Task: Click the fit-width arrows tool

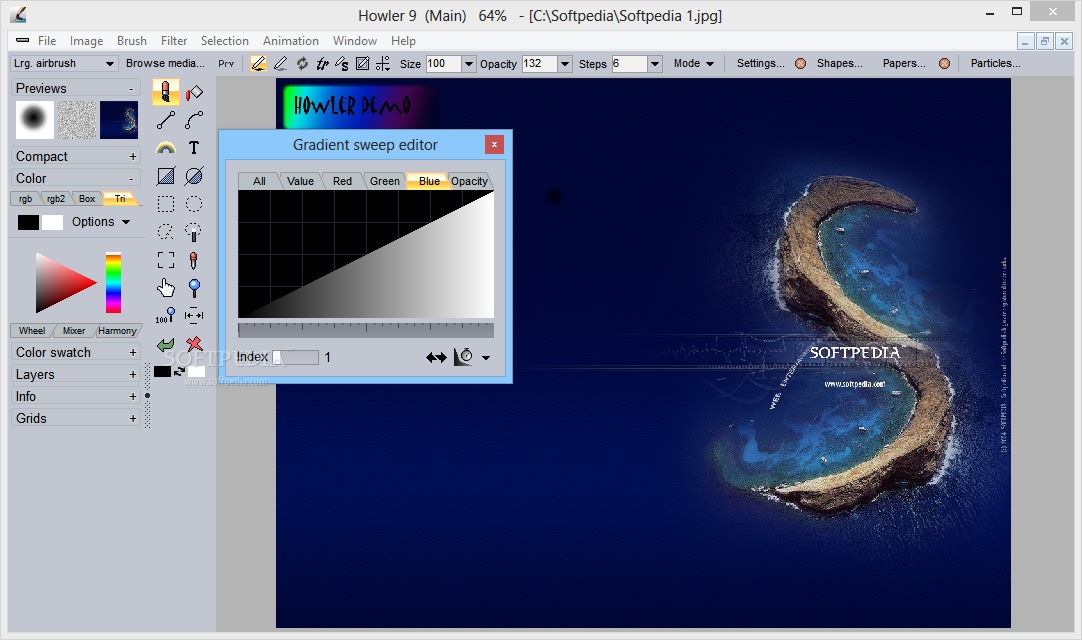Action: pyautogui.click(x=194, y=316)
